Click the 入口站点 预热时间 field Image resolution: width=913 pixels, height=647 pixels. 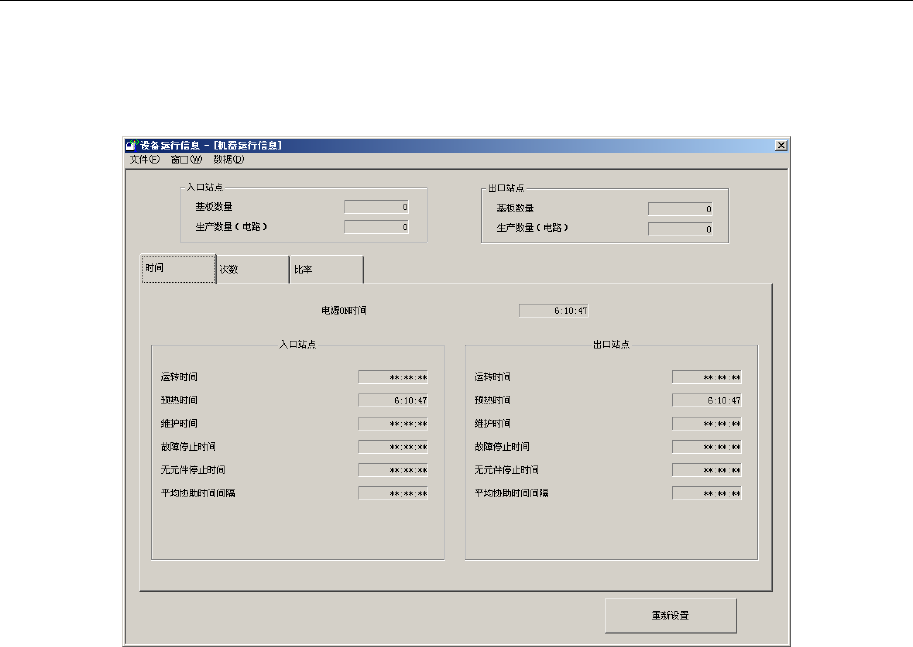click(393, 400)
